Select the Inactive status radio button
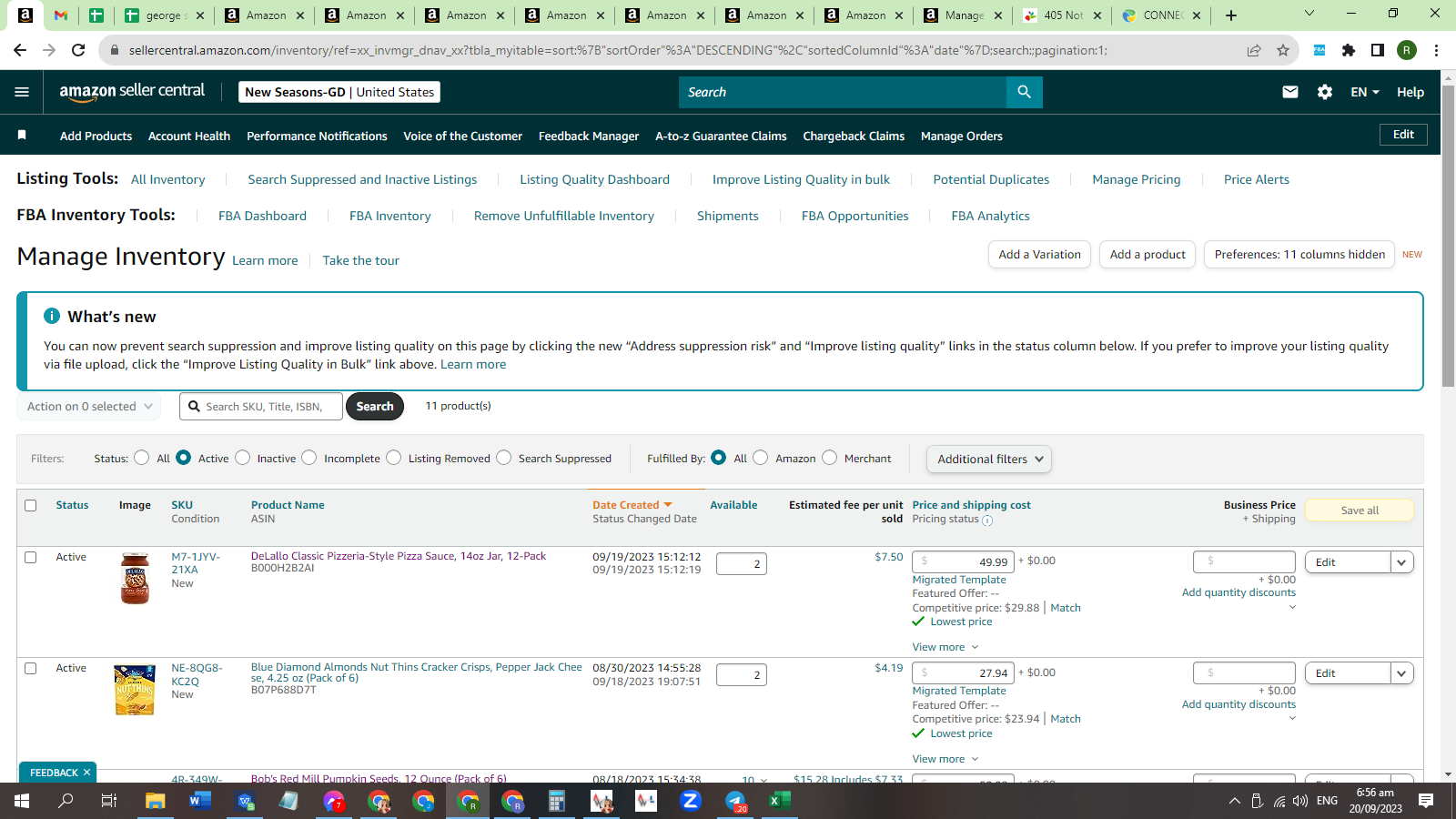The width and height of the screenshot is (1456, 819). [243, 458]
